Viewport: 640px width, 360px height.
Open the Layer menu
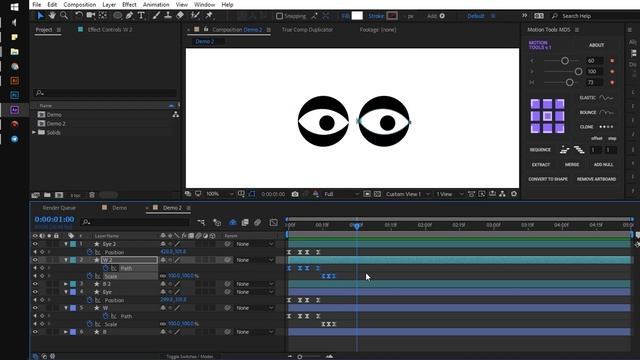109,5
